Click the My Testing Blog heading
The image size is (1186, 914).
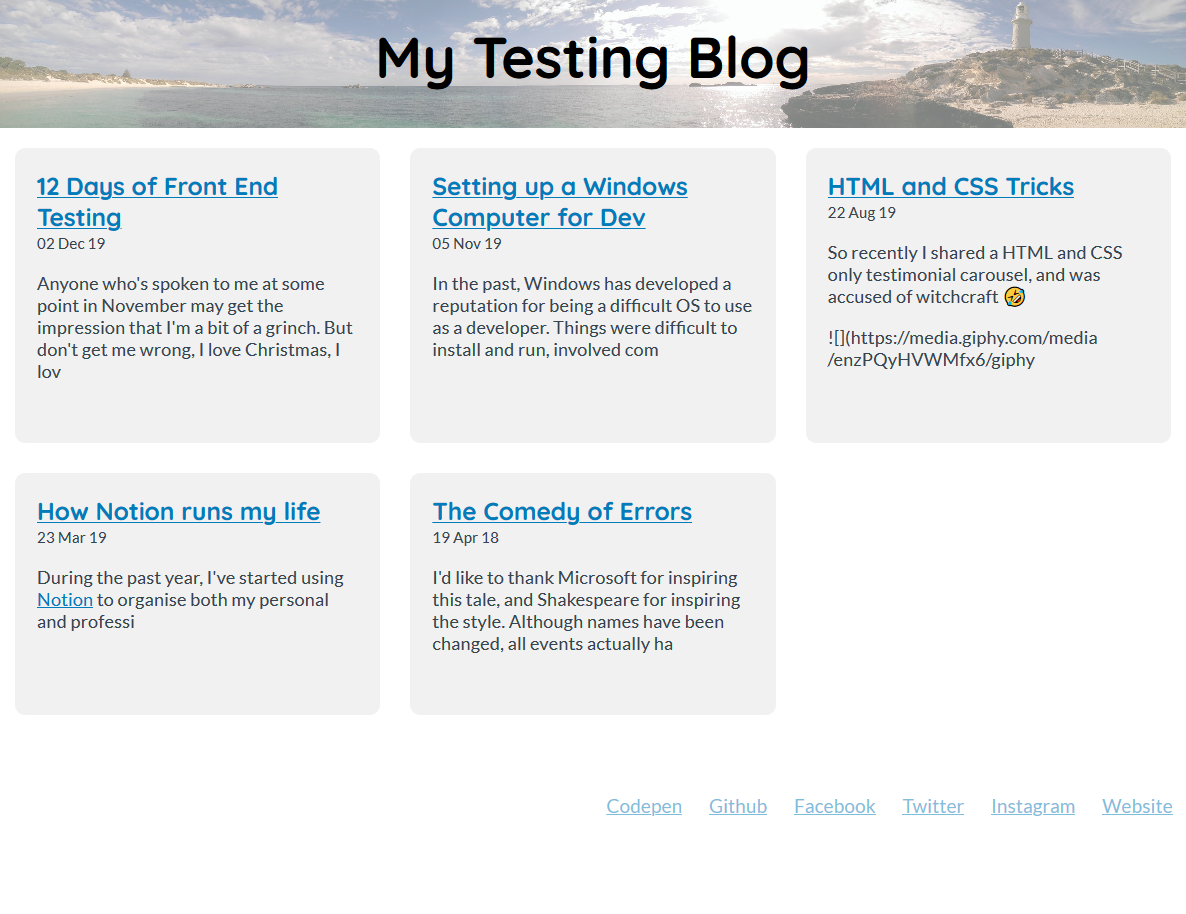pyautogui.click(x=592, y=58)
